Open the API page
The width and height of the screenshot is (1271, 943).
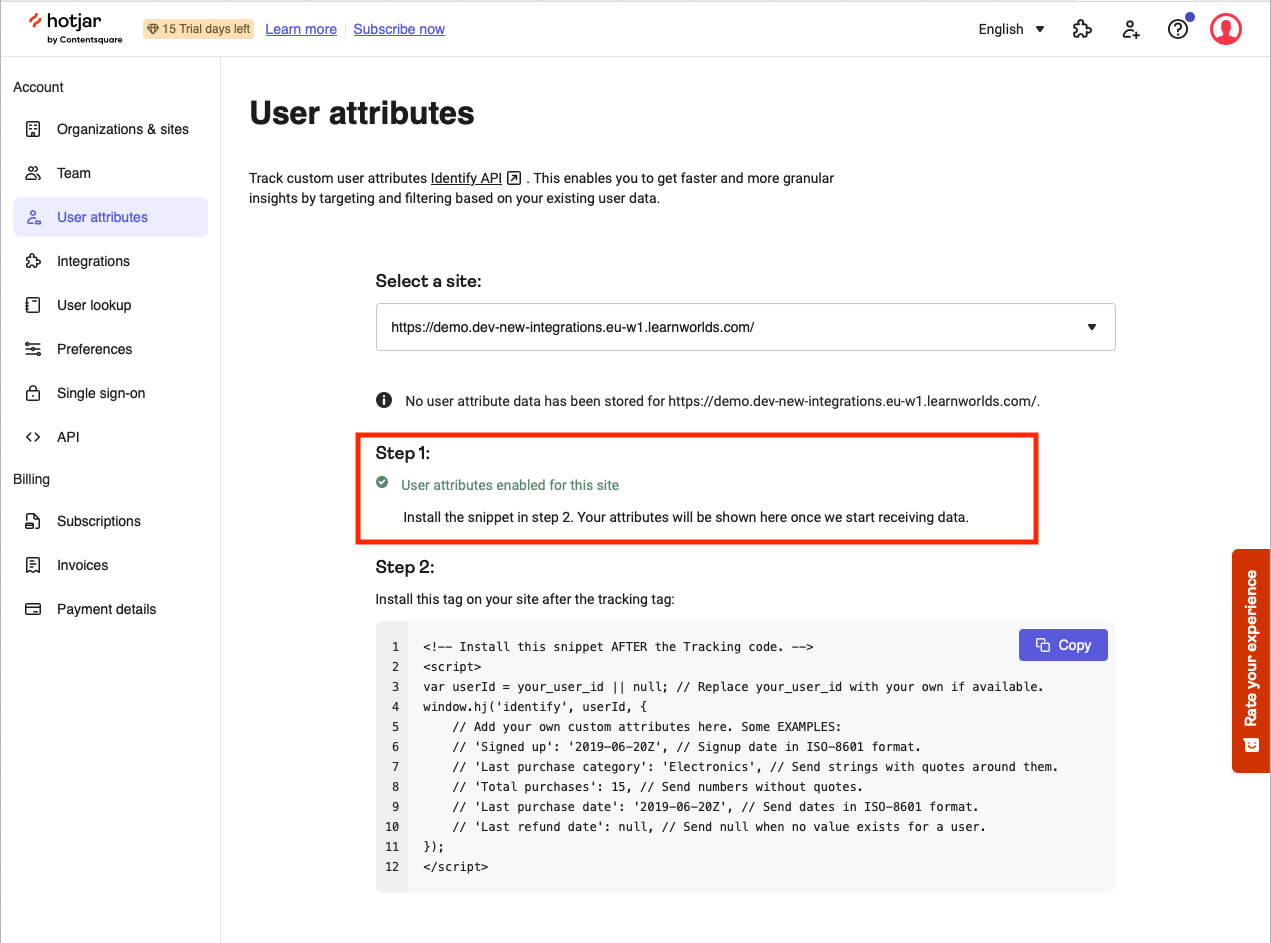pos(110,437)
